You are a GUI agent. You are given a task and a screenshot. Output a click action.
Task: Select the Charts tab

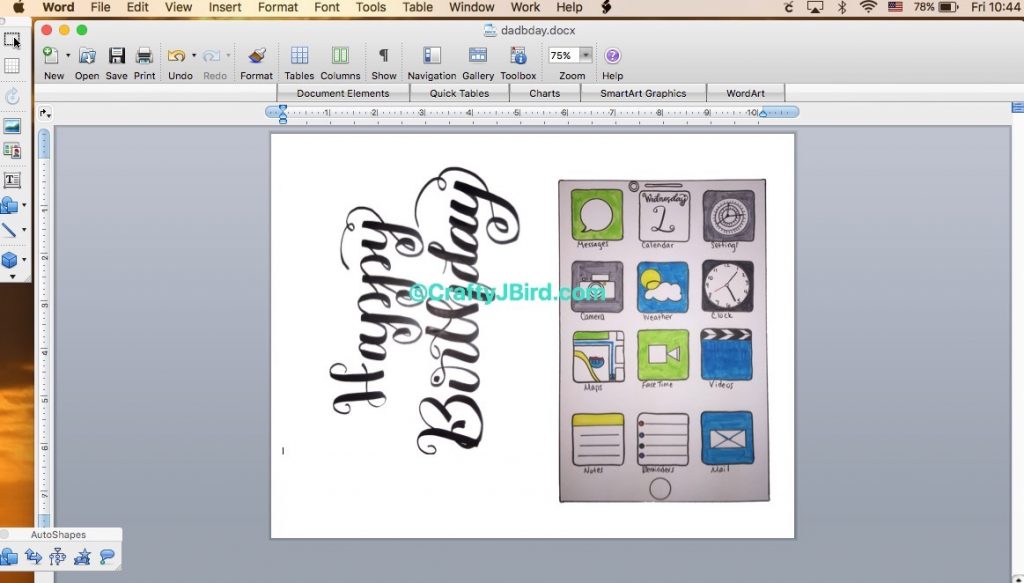pos(545,93)
